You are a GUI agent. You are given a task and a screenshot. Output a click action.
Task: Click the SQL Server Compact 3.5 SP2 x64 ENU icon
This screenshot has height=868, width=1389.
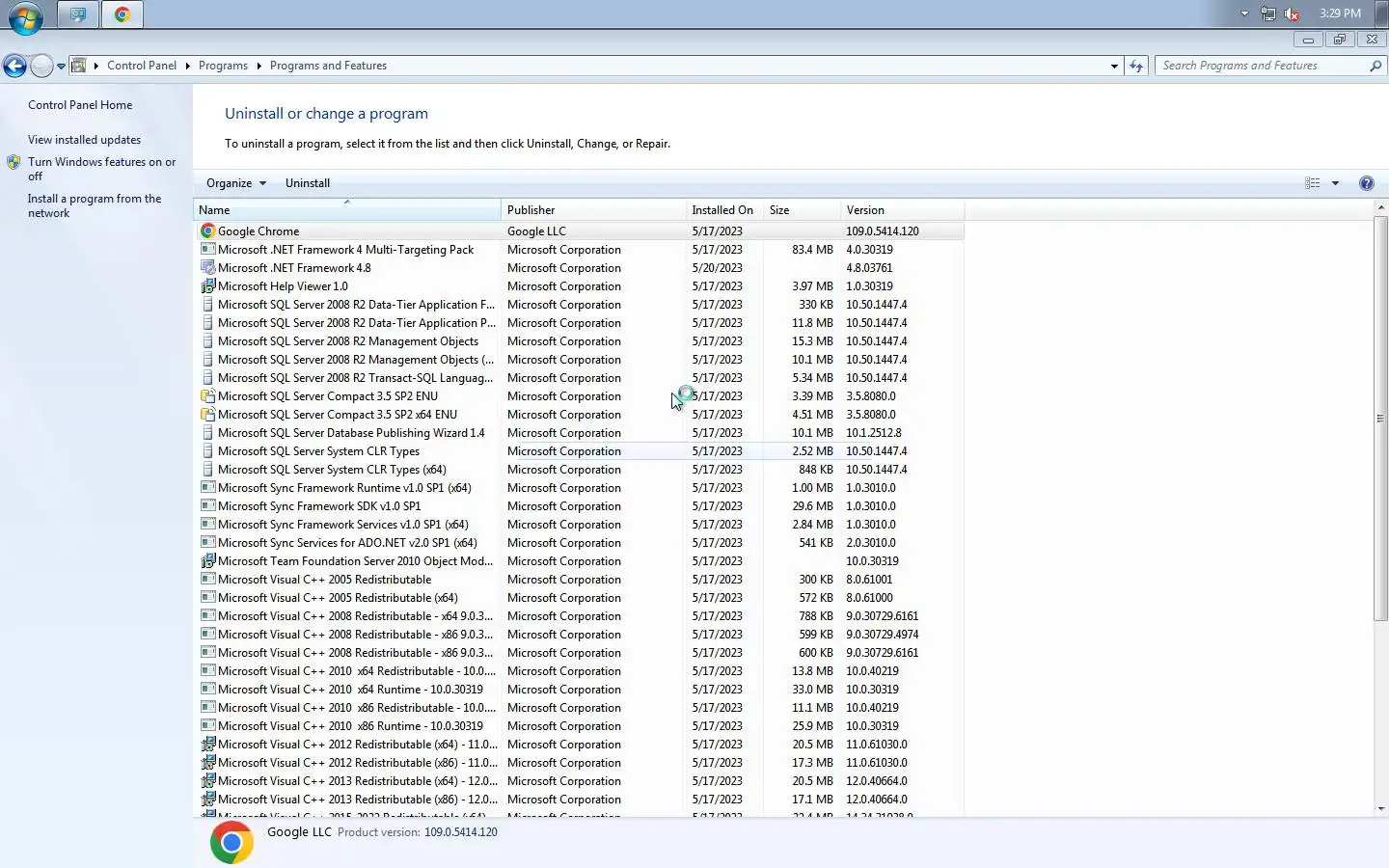click(207, 415)
